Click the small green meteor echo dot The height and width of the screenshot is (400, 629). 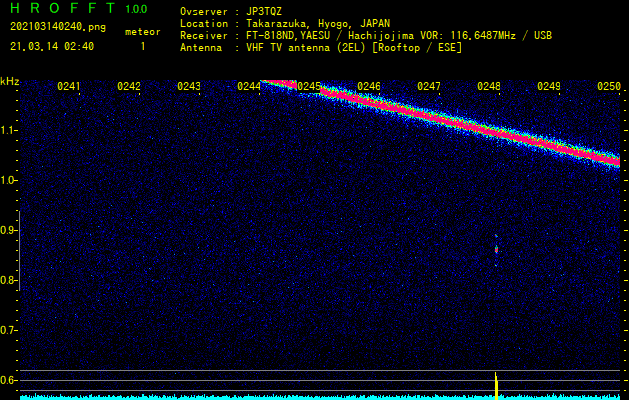click(x=496, y=248)
